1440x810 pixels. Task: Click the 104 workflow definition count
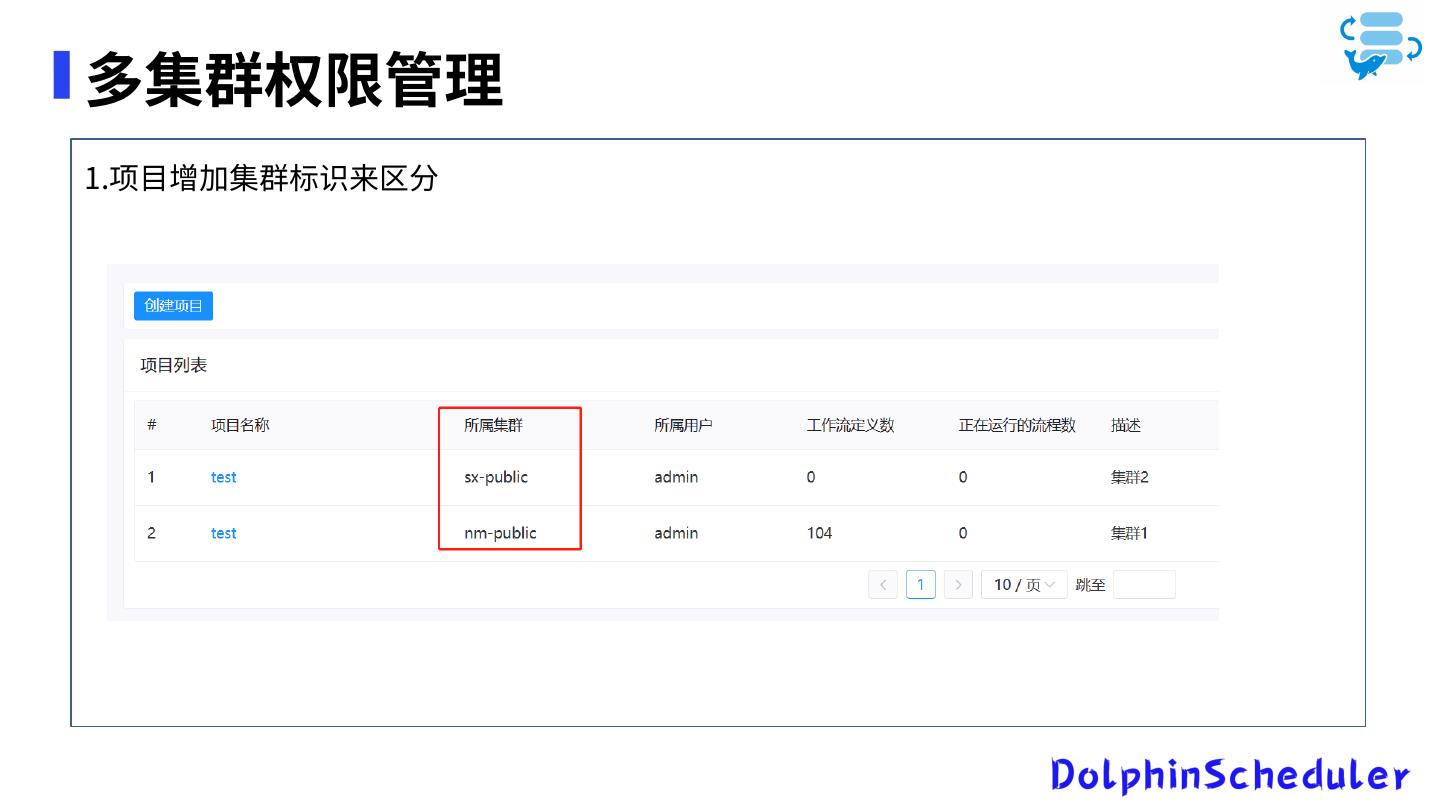[819, 534]
